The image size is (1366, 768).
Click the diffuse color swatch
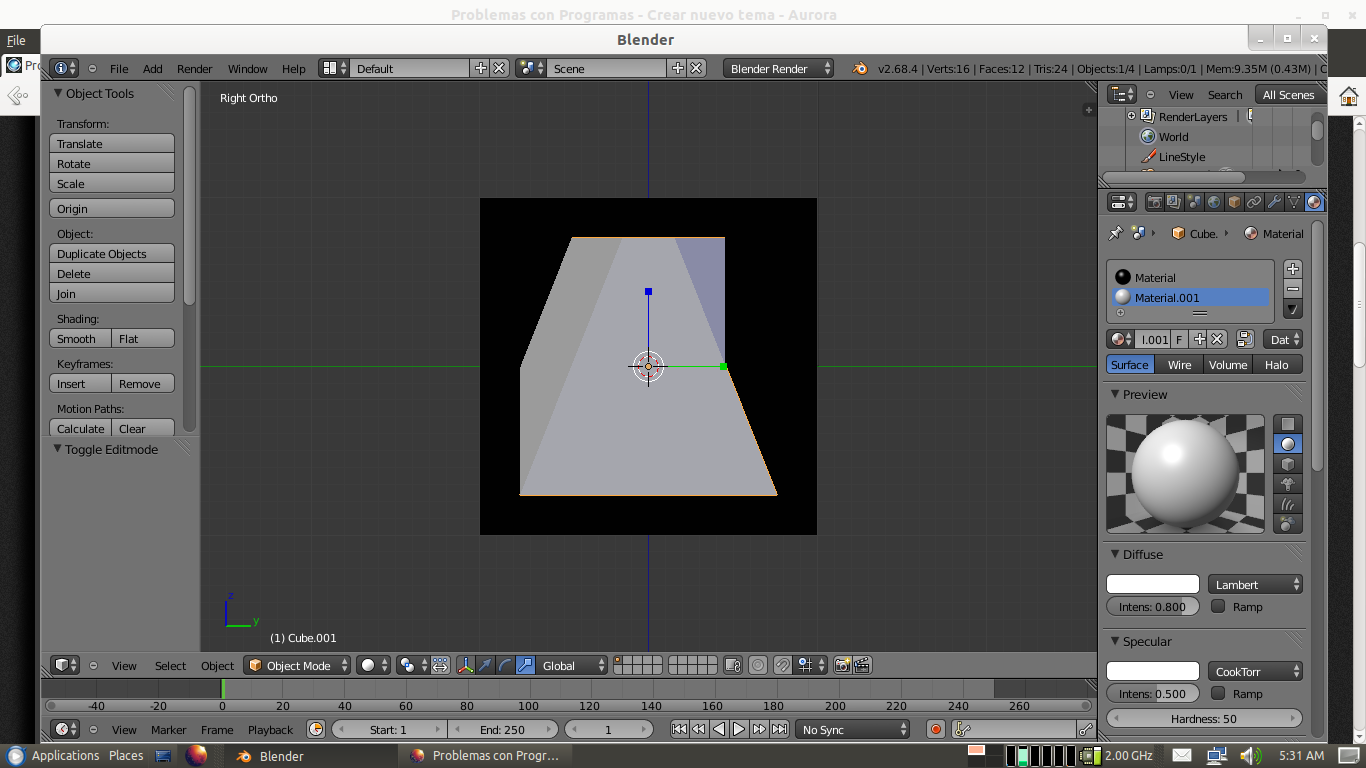pyautogui.click(x=1153, y=584)
